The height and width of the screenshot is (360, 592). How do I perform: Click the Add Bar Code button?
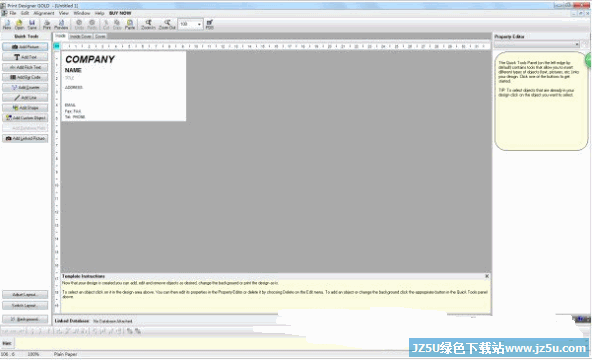coord(25,77)
